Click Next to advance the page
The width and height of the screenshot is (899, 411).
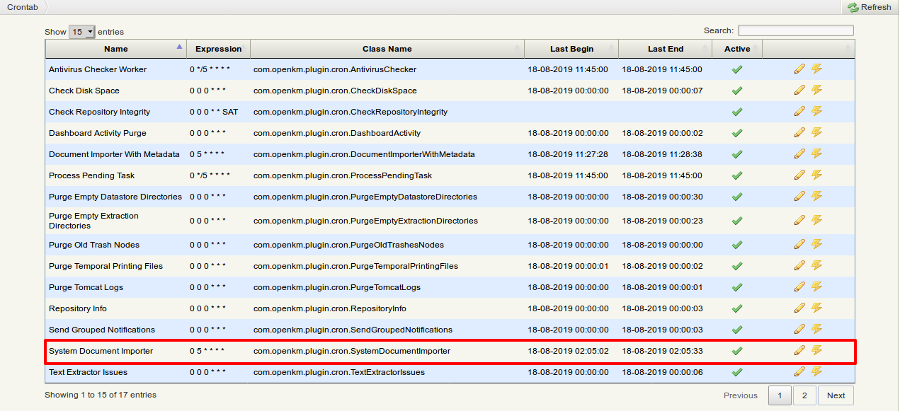836,395
